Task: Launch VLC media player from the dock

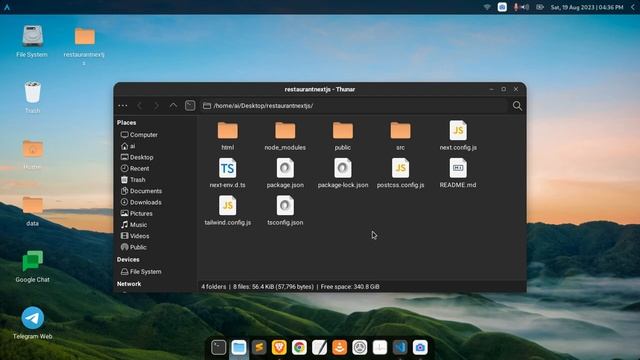Action: point(340,347)
